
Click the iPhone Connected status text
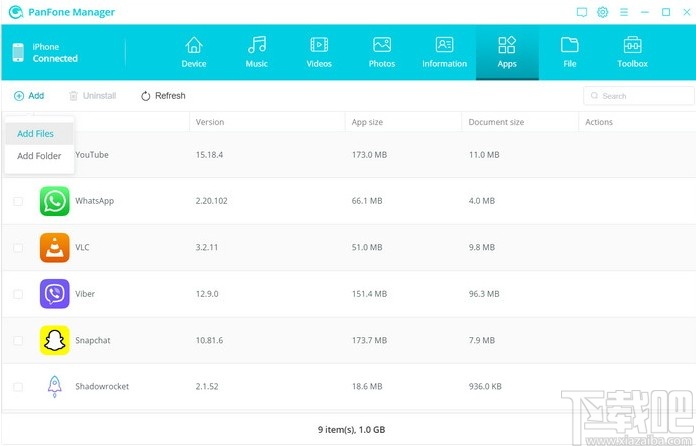pyautogui.click(x=55, y=52)
